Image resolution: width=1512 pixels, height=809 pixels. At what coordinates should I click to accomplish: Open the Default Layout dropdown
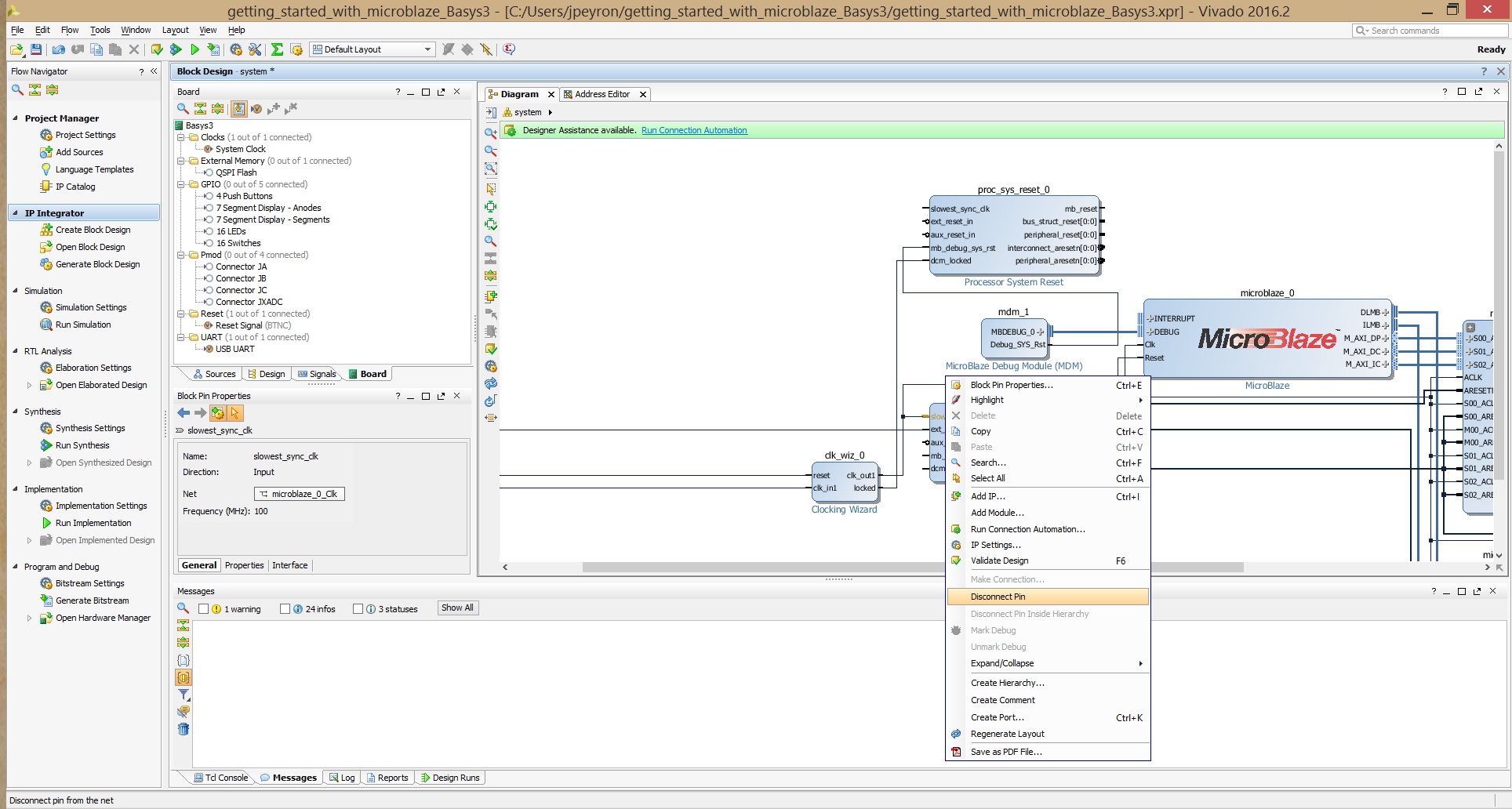click(x=373, y=49)
